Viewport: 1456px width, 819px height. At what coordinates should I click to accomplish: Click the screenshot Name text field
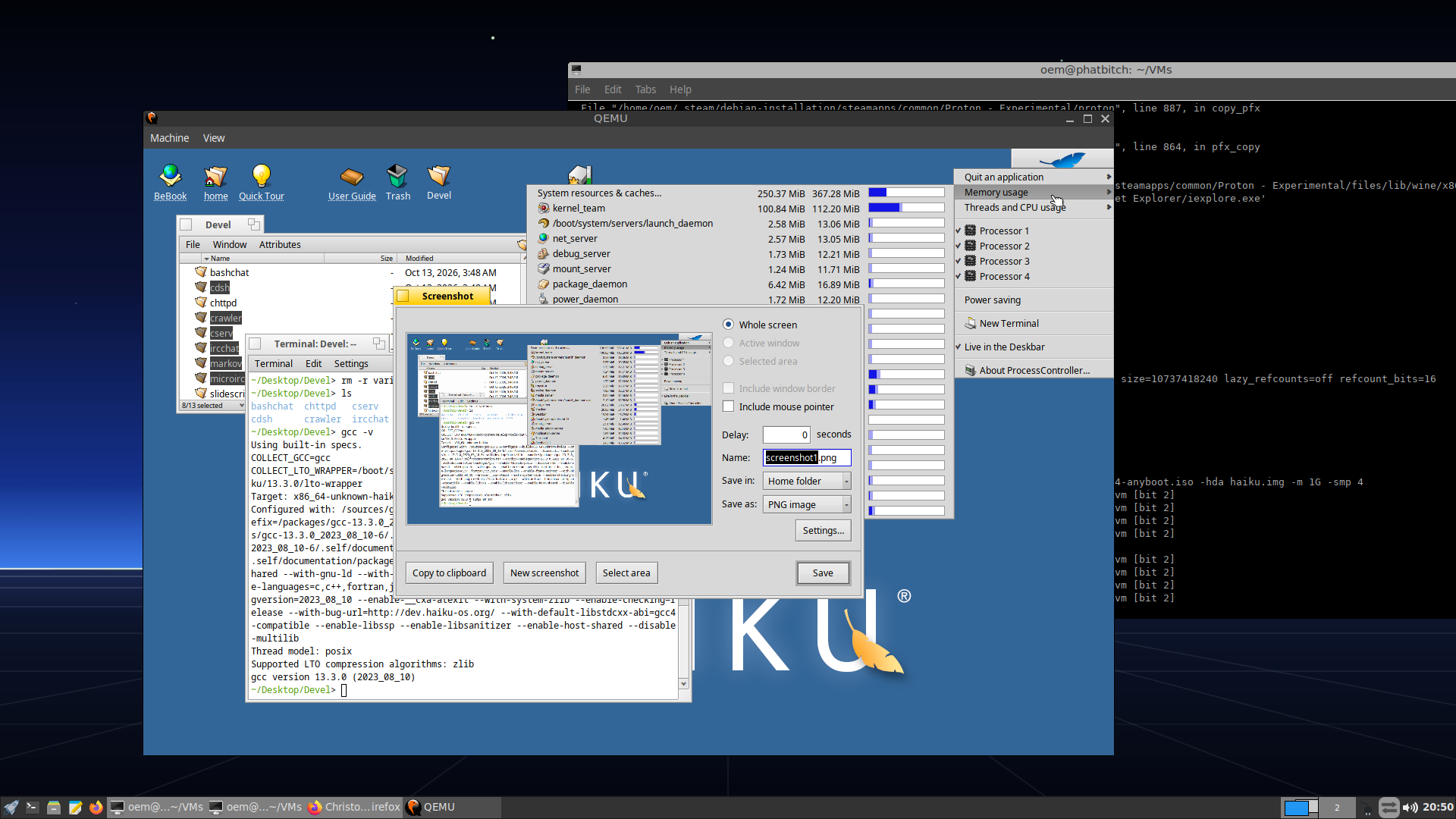click(x=807, y=457)
